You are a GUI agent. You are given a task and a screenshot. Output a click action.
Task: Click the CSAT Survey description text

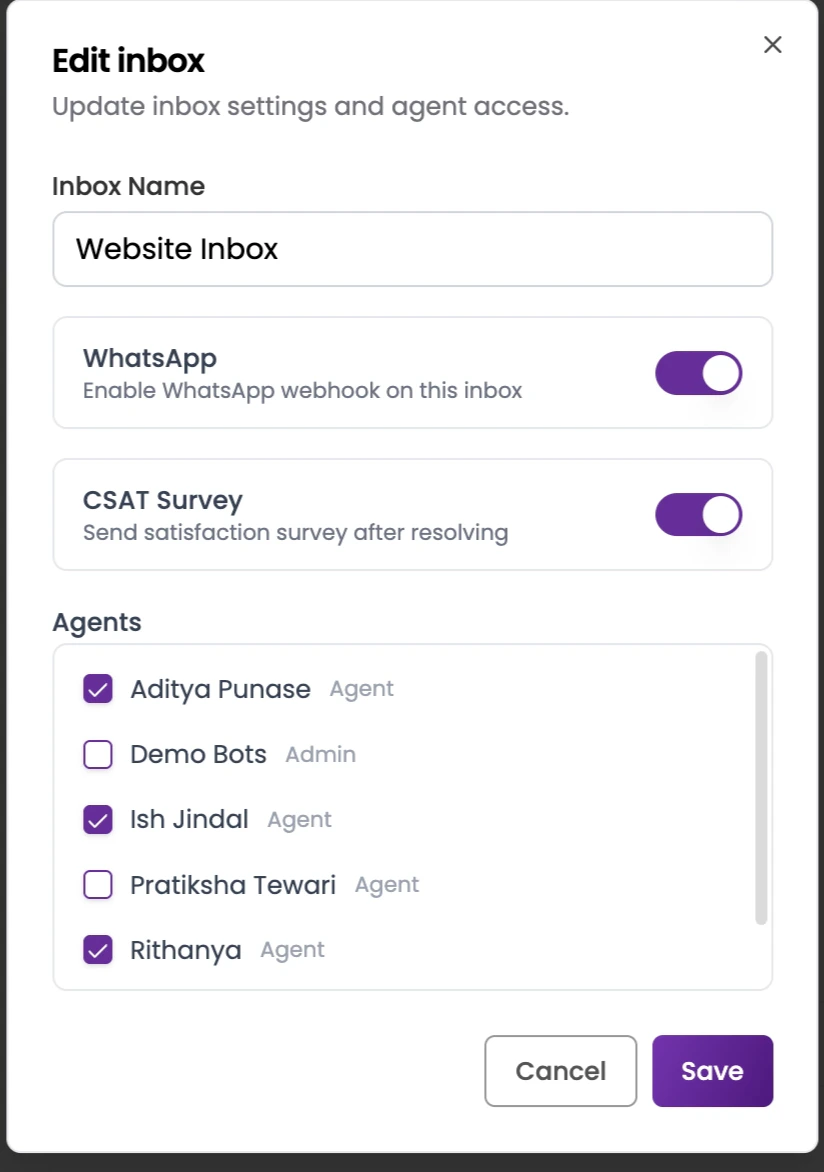pyautogui.click(x=296, y=532)
